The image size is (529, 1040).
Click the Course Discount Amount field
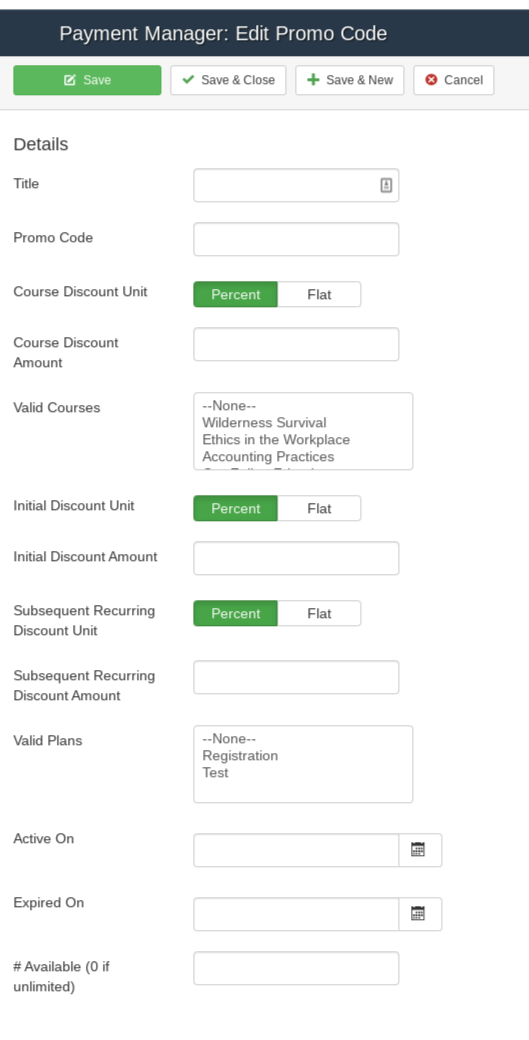coord(296,344)
